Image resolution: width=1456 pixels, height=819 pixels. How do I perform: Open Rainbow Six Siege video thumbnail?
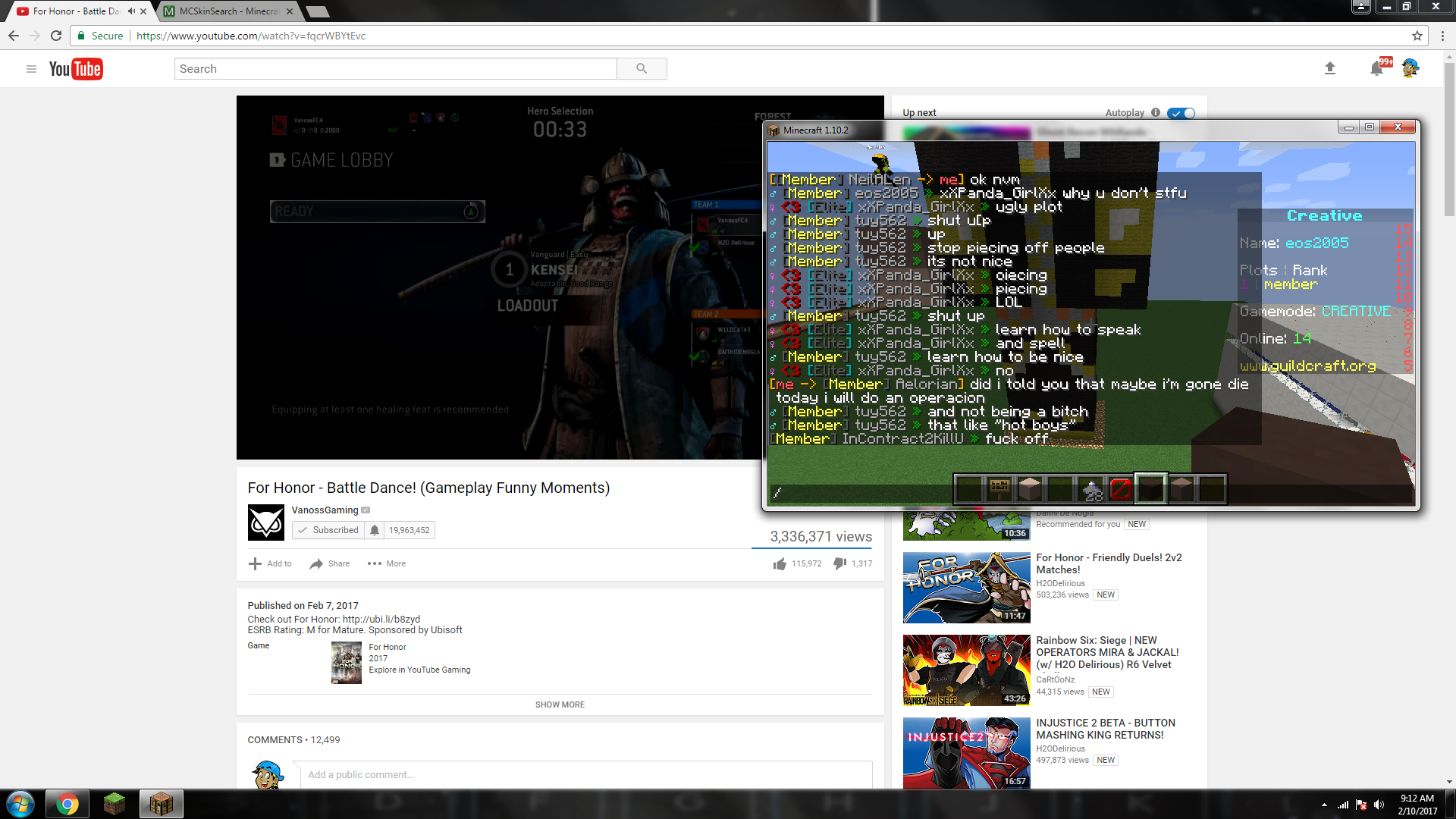tap(966, 670)
